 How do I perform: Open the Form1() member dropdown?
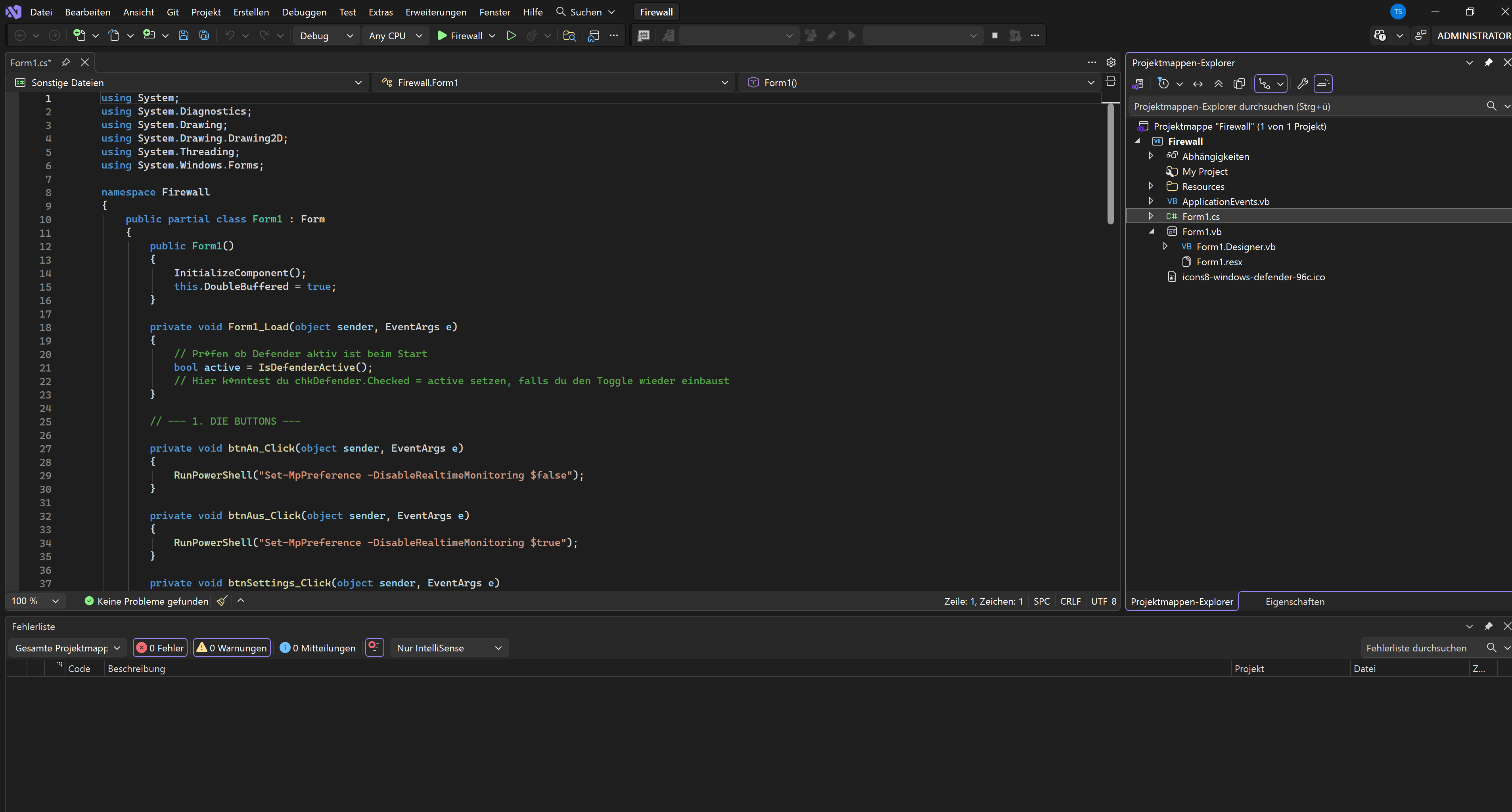(x=920, y=82)
